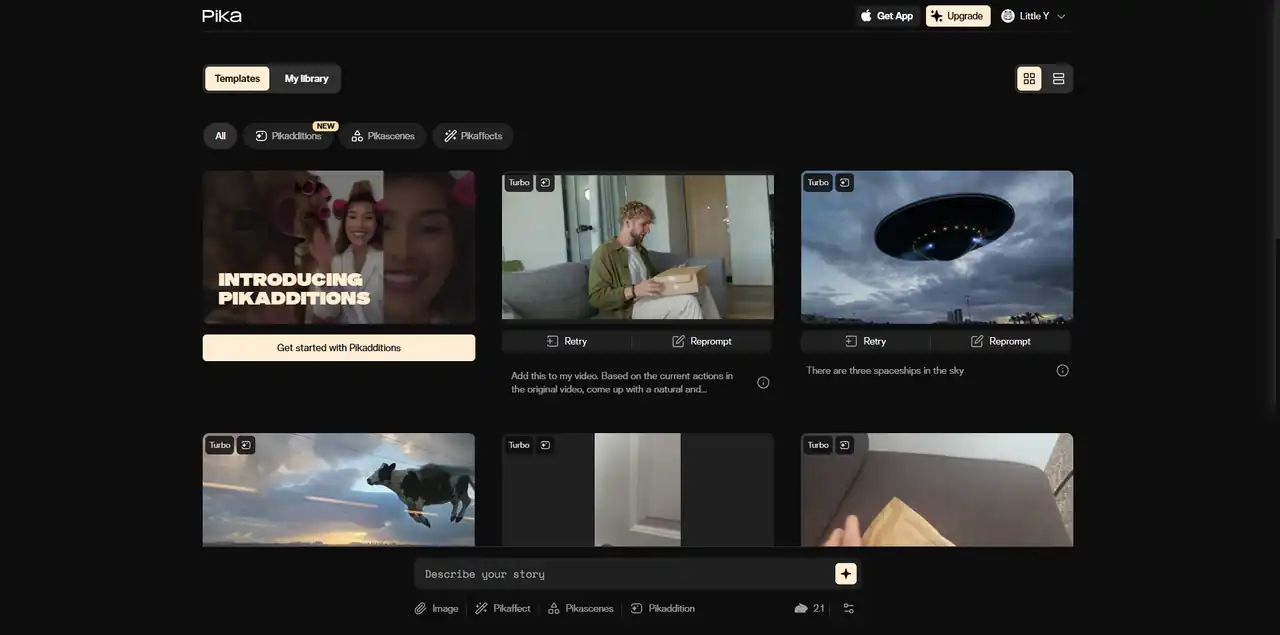1280x635 pixels.
Task: Open generation settings sliders icon
Action: click(x=849, y=608)
